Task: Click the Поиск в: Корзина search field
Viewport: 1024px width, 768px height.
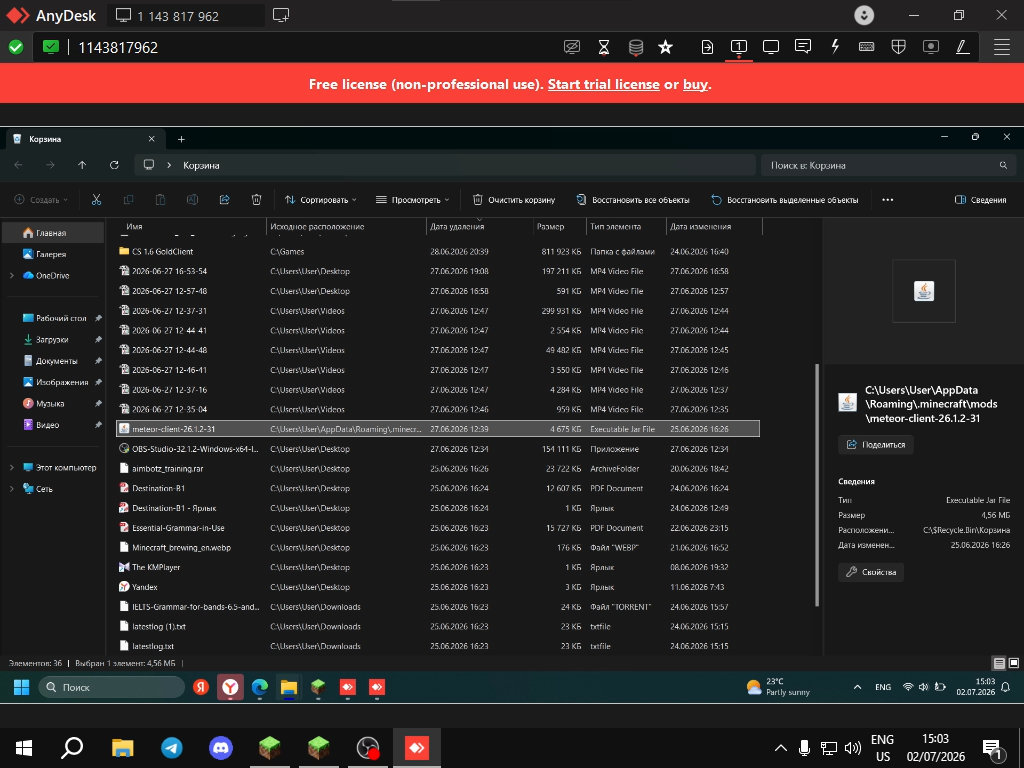Action: pos(888,165)
